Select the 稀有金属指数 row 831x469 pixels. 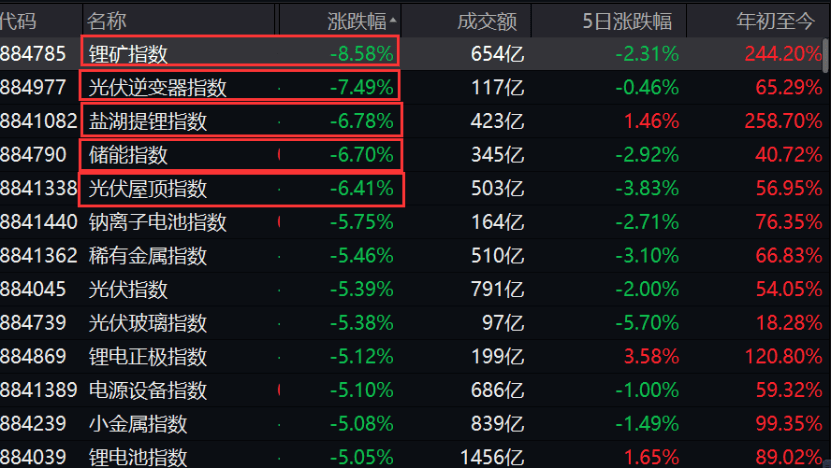point(413,255)
